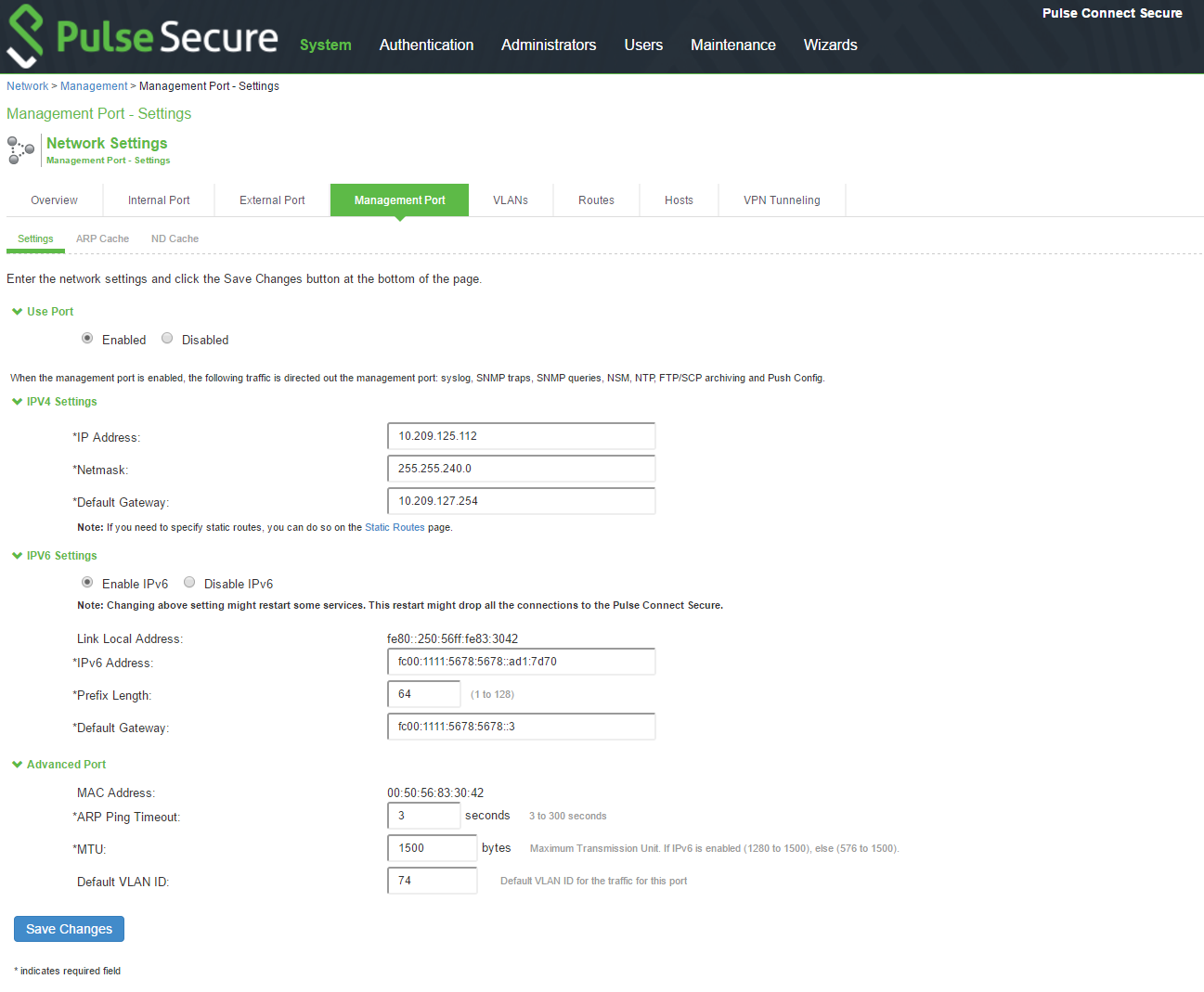Open the System menu

coord(326,45)
